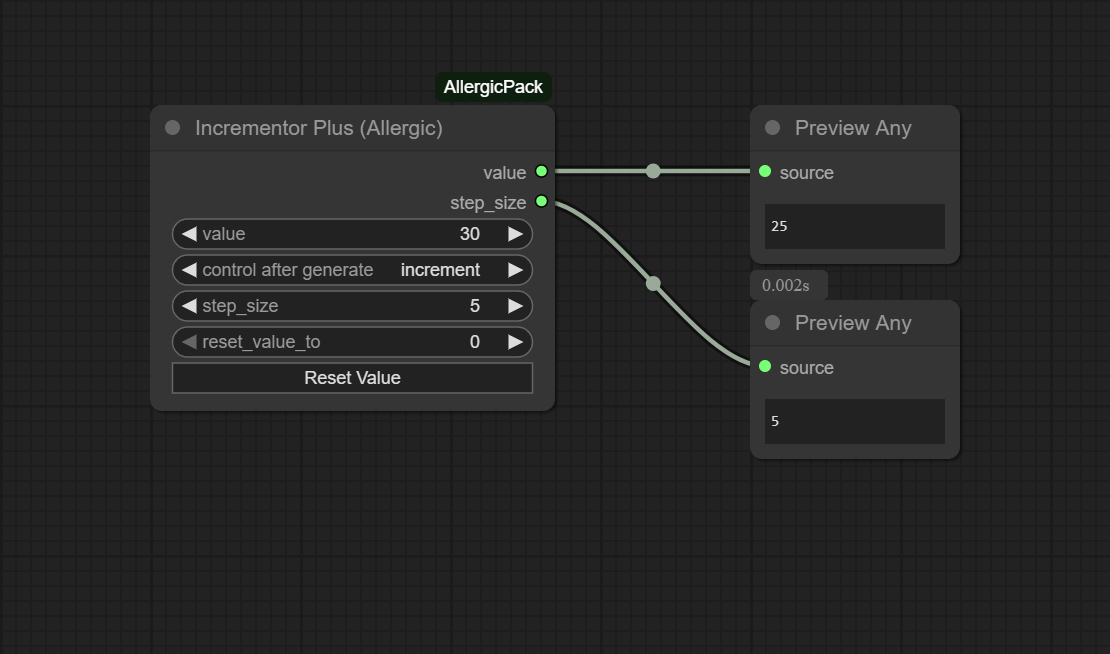Click the preview text box showing 5
This screenshot has width=1110, height=654.
(854, 421)
